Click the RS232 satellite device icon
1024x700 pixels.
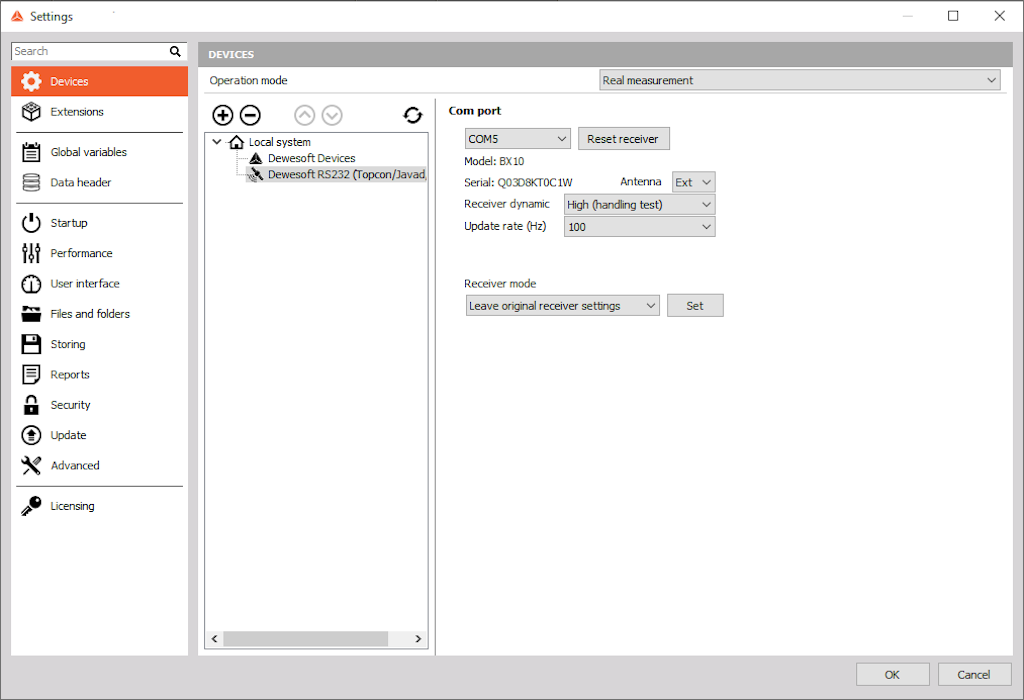256,174
